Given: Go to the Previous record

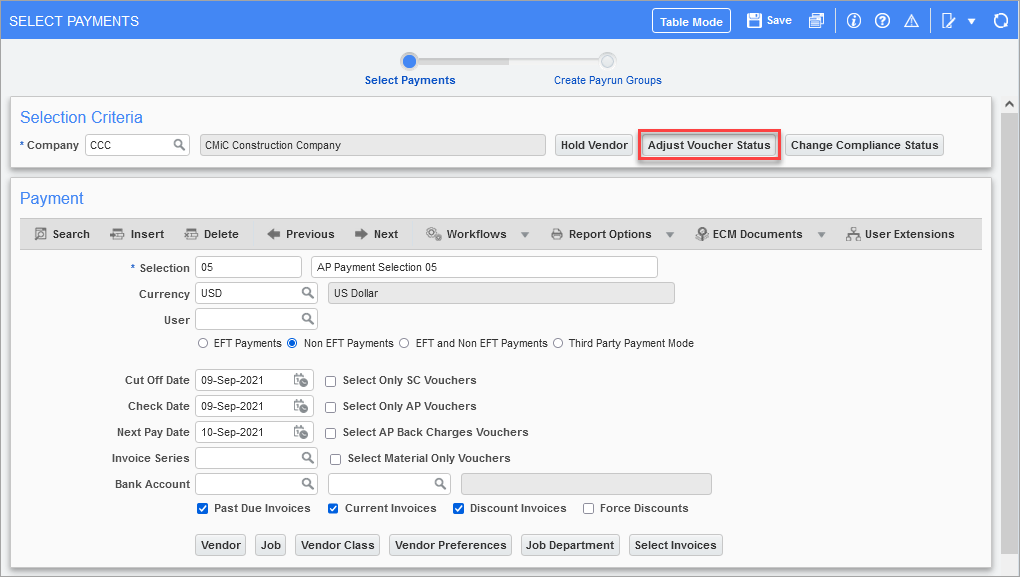Looking at the screenshot, I should pyautogui.click(x=301, y=234).
